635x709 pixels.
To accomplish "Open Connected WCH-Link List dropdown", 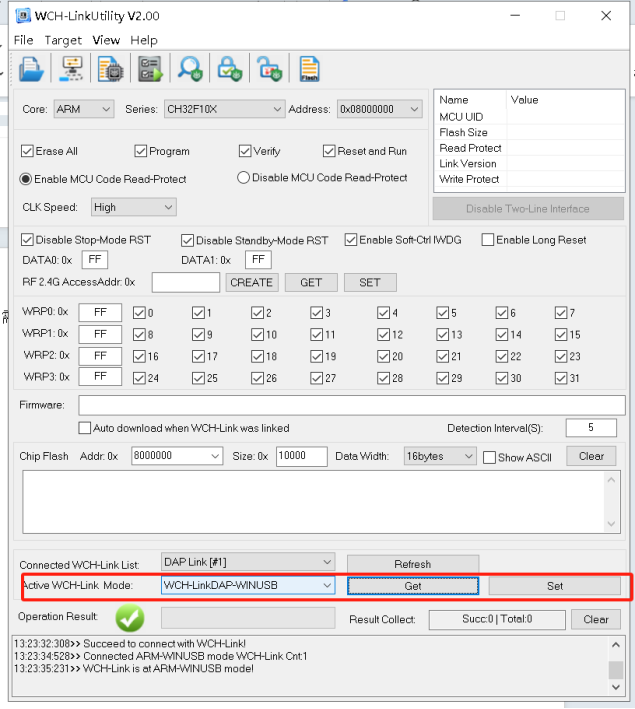I will [x=248, y=562].
